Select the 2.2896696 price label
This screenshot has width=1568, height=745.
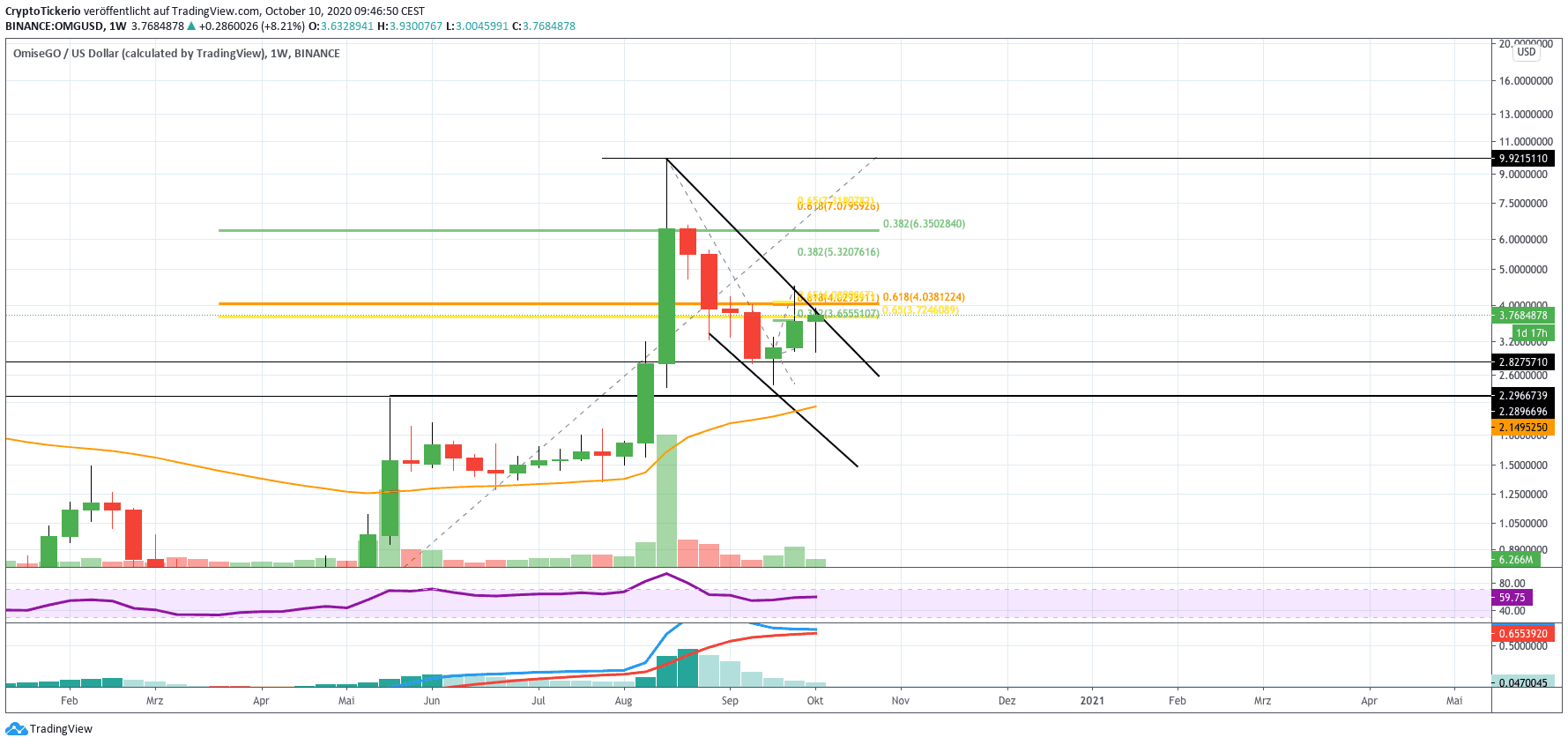(x=1522, y=412)
